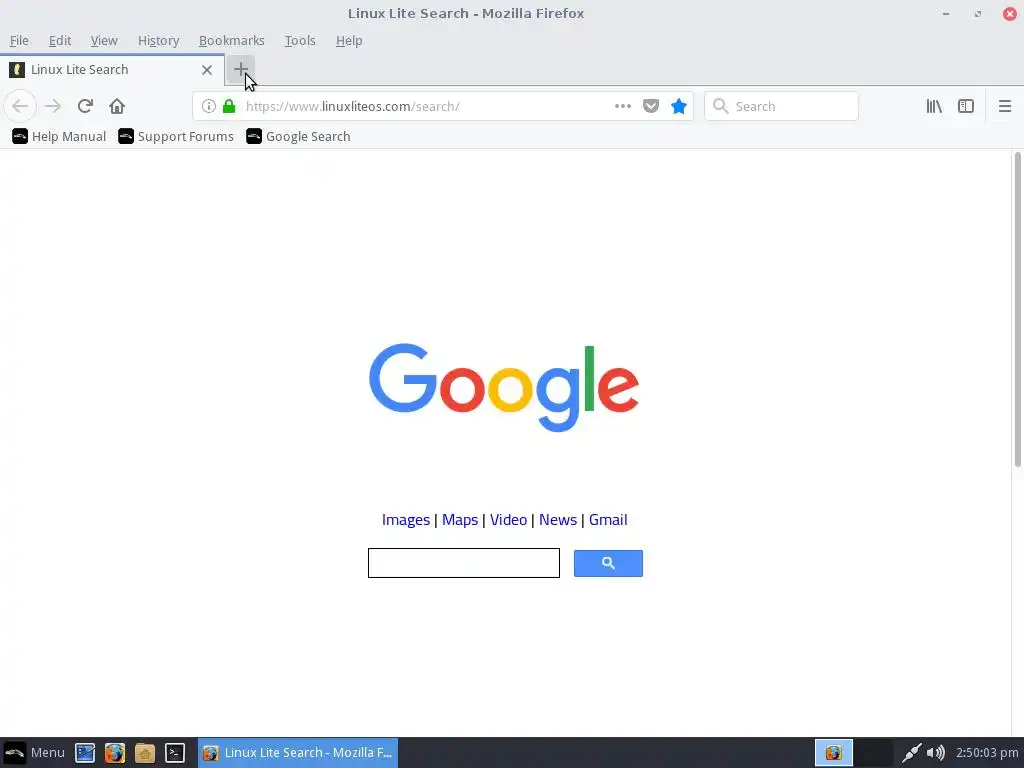Show site information icon in address bar
This screenshot has width=1024, height=768.
208,106
